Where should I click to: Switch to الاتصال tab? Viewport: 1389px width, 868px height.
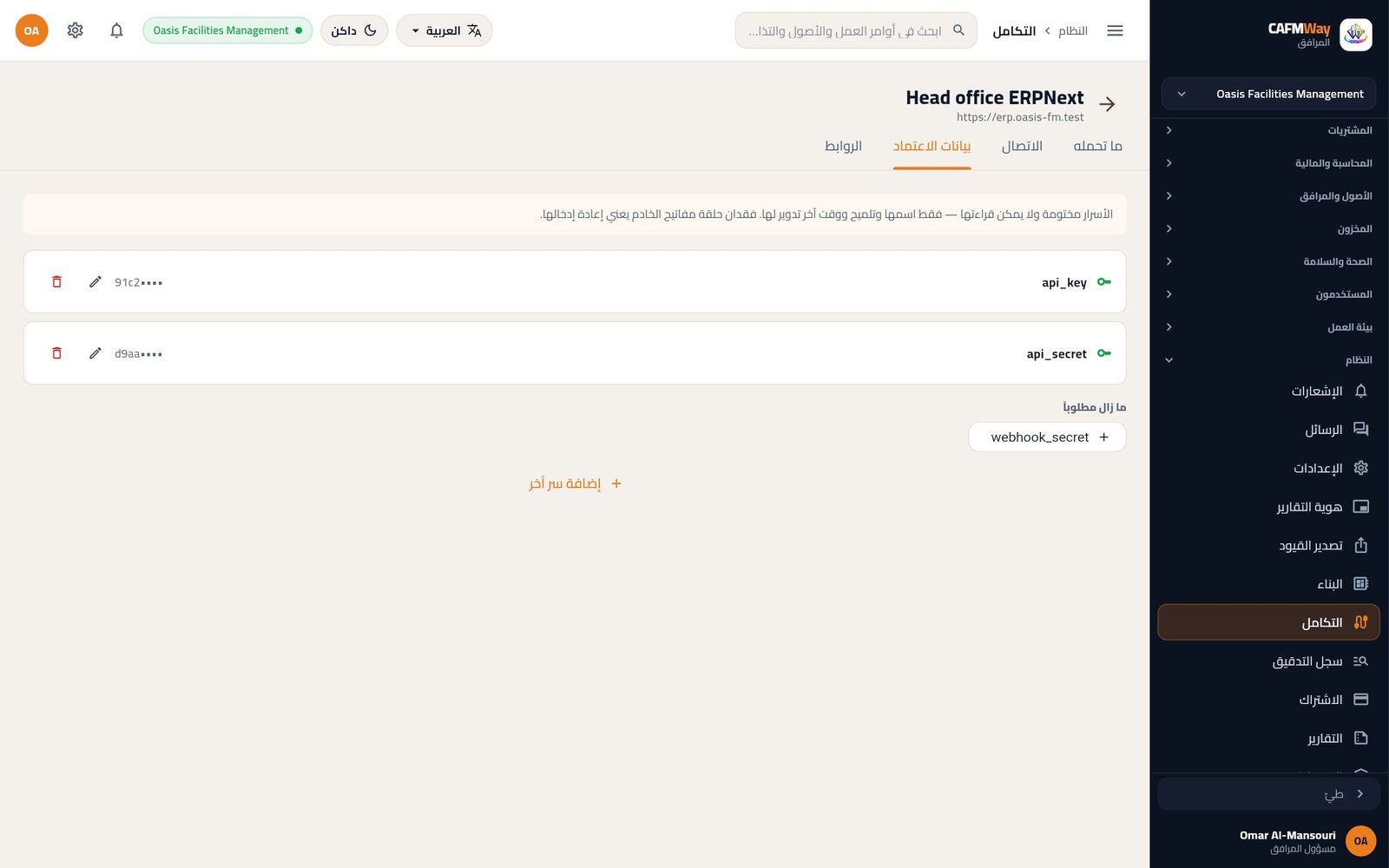1022,146
